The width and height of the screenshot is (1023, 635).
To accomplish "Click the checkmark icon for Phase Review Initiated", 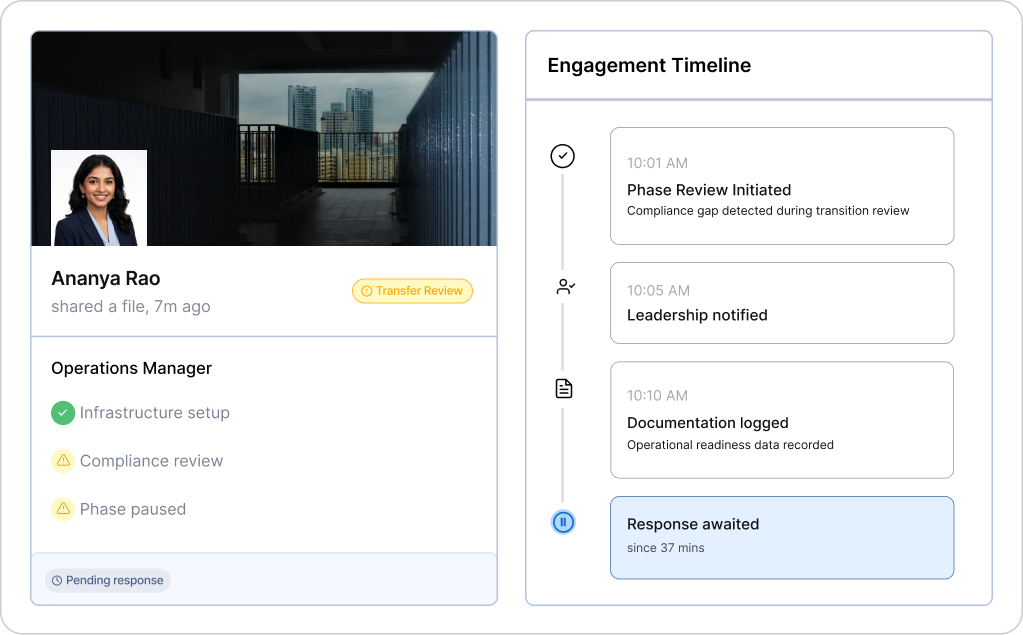I will point(563,156).
